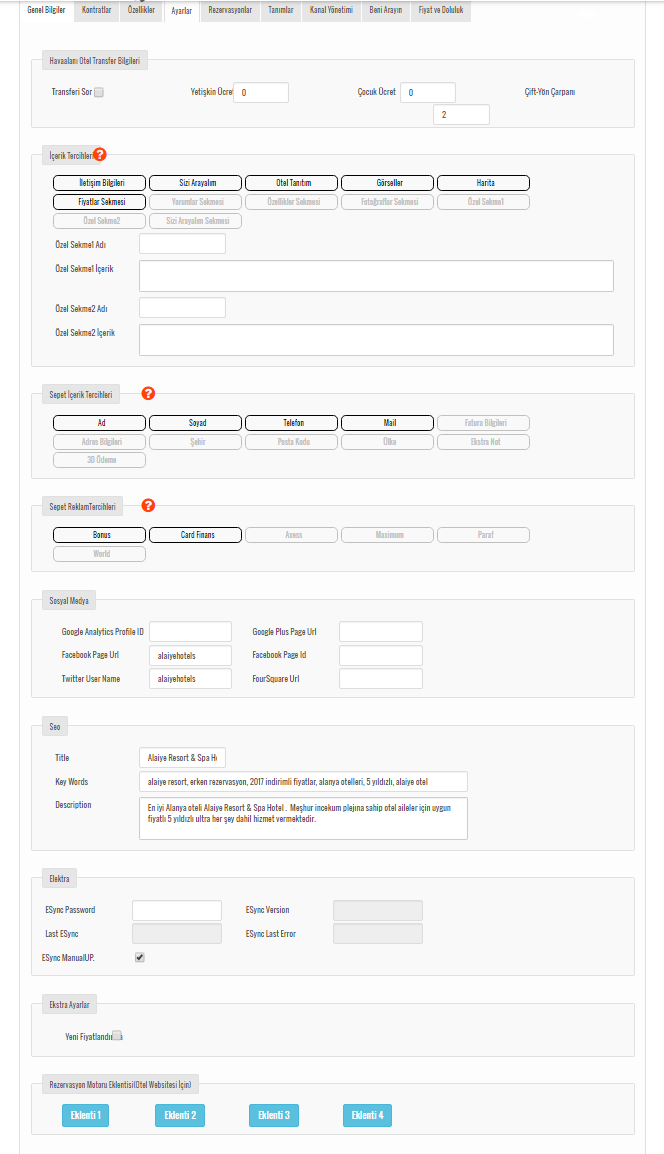Open the Sepet İçerik Tercihleri help icon
Viewport: 664px width, 1154px height.
148,394
